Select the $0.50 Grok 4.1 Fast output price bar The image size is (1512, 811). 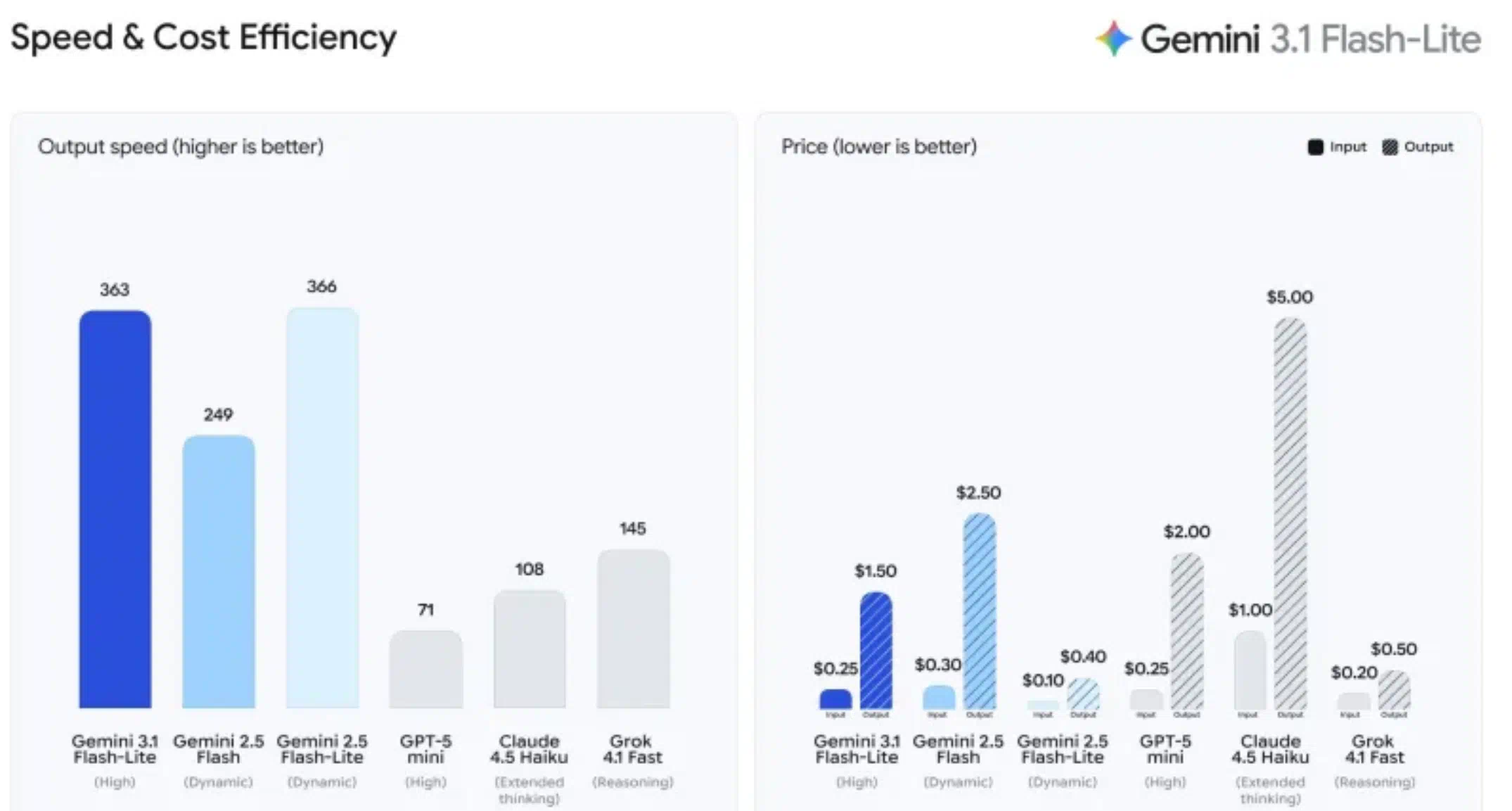(x=1394, y=690)
